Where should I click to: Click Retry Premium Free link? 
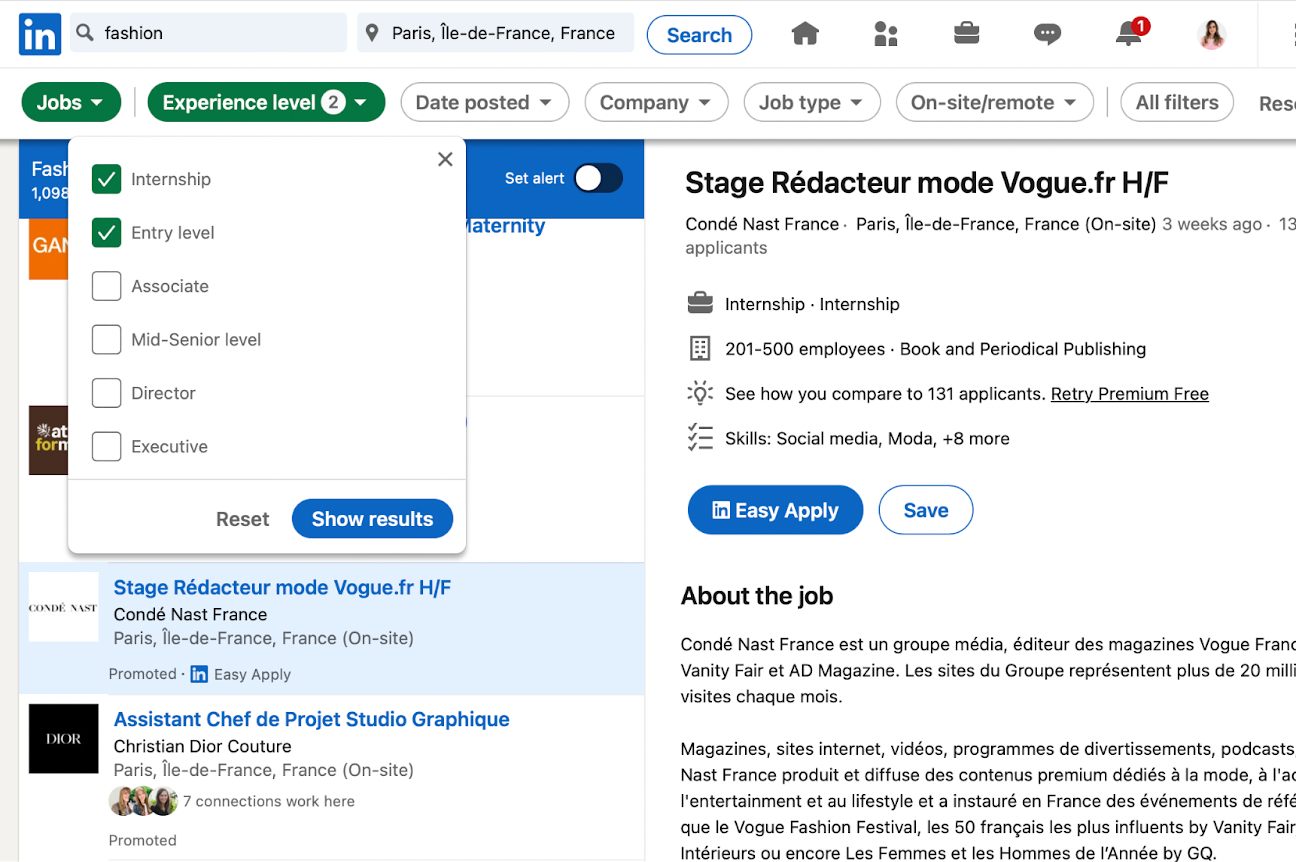[x=1130, y=394]
